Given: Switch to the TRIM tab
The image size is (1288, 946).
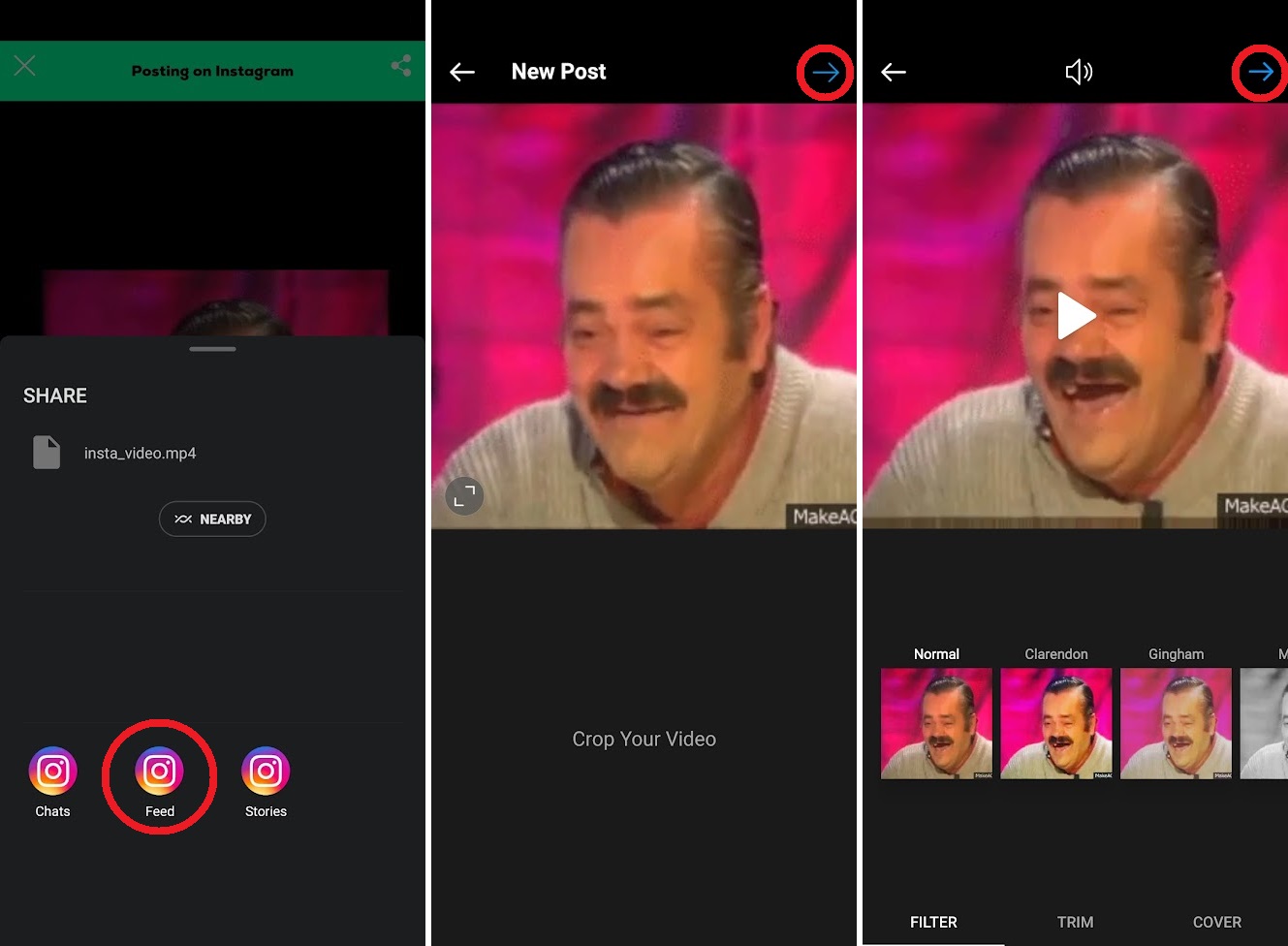Looking at the screenshot, I should tap(1076, 922).
